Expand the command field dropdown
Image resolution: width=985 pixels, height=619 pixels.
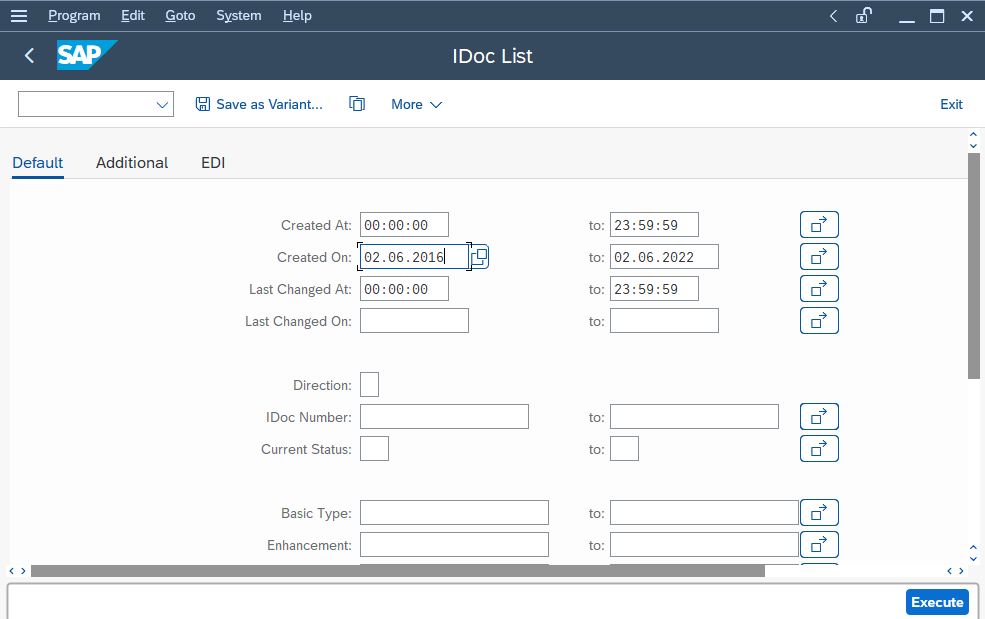coord(162,104)
